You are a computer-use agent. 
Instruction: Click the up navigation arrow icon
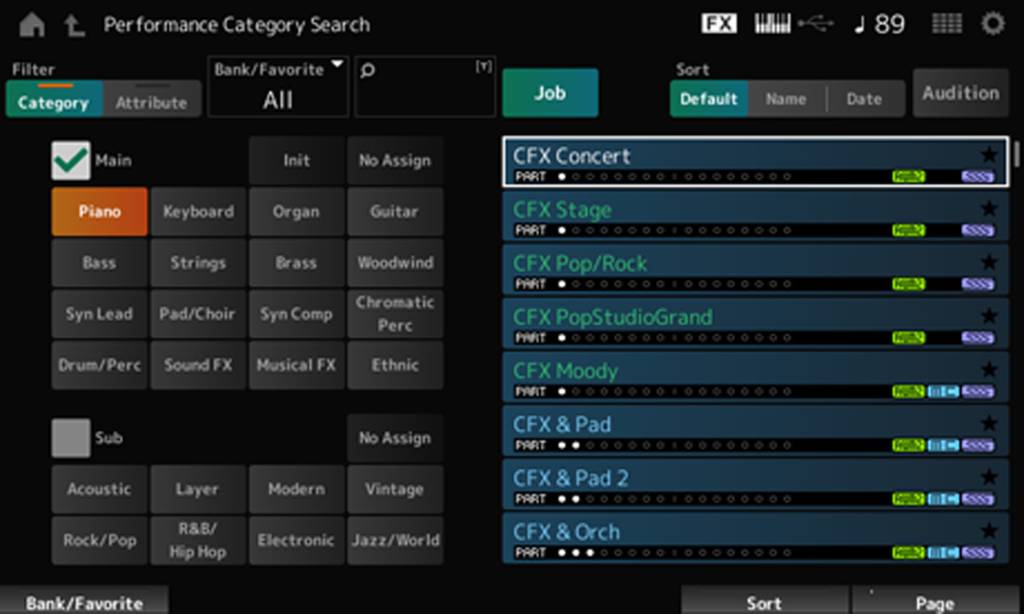pyautogui.click(x=72, y=24)
